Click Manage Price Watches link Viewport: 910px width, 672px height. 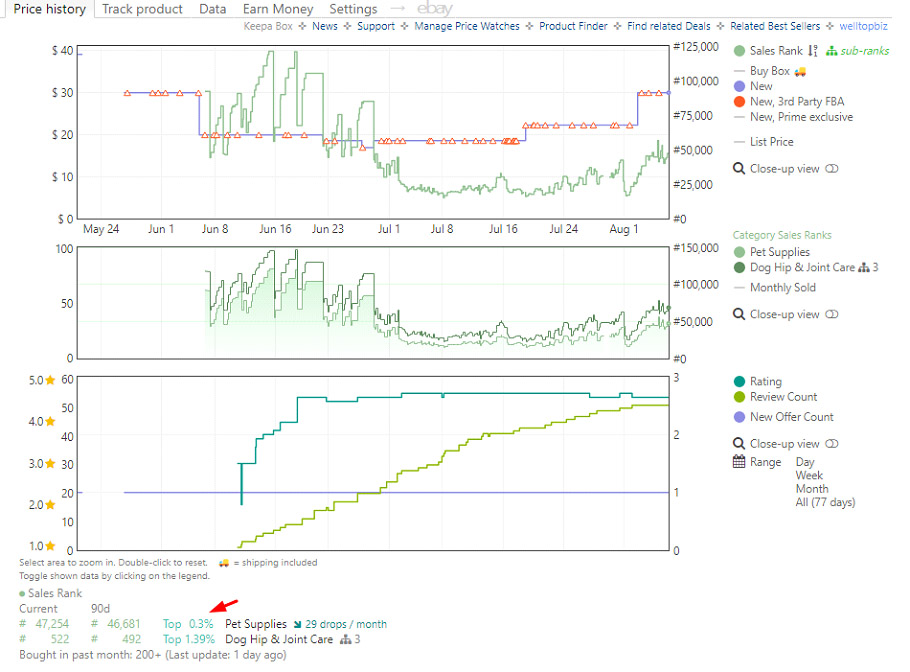point(467,26)
